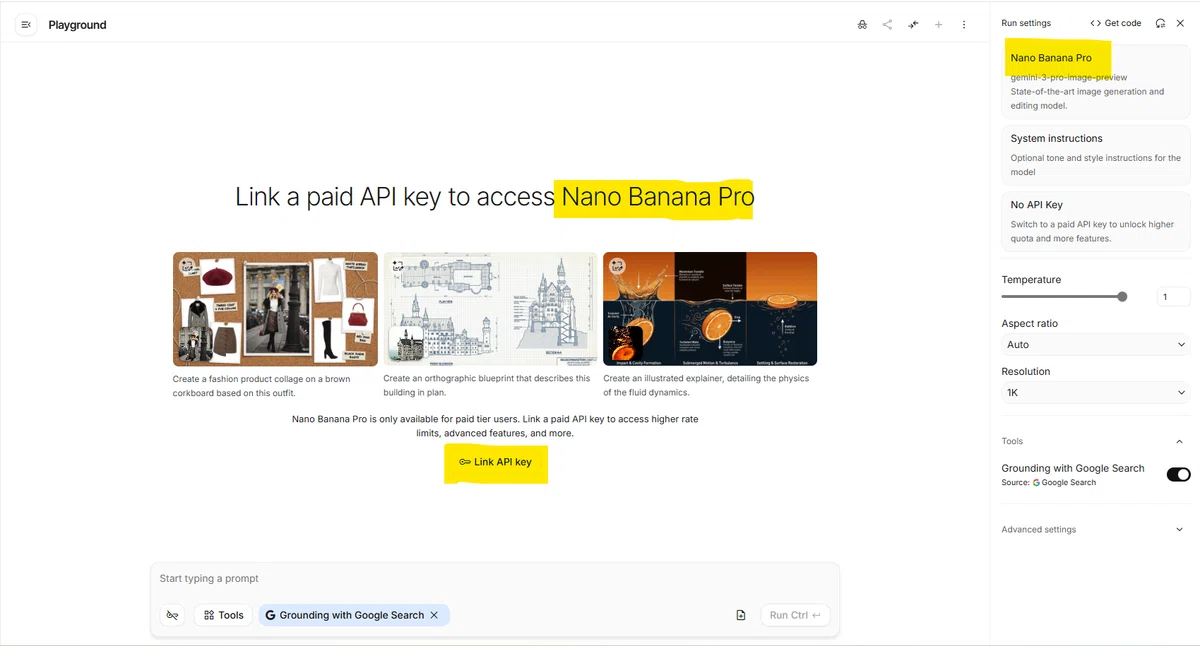The height and width of the screenshot is (646, 1200).
Task: Click the Run Ctrl button
Action: pos(795,615)
